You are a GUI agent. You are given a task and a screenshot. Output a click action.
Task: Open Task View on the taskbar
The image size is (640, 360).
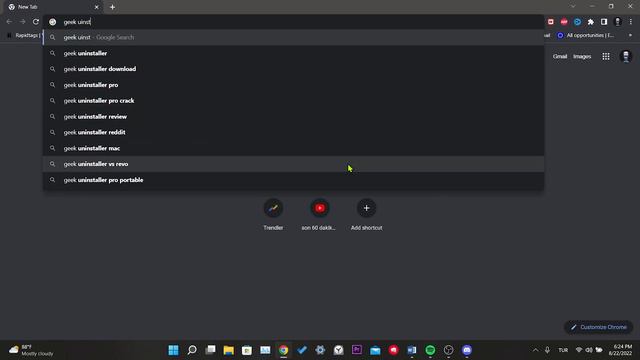click(210, 350)
